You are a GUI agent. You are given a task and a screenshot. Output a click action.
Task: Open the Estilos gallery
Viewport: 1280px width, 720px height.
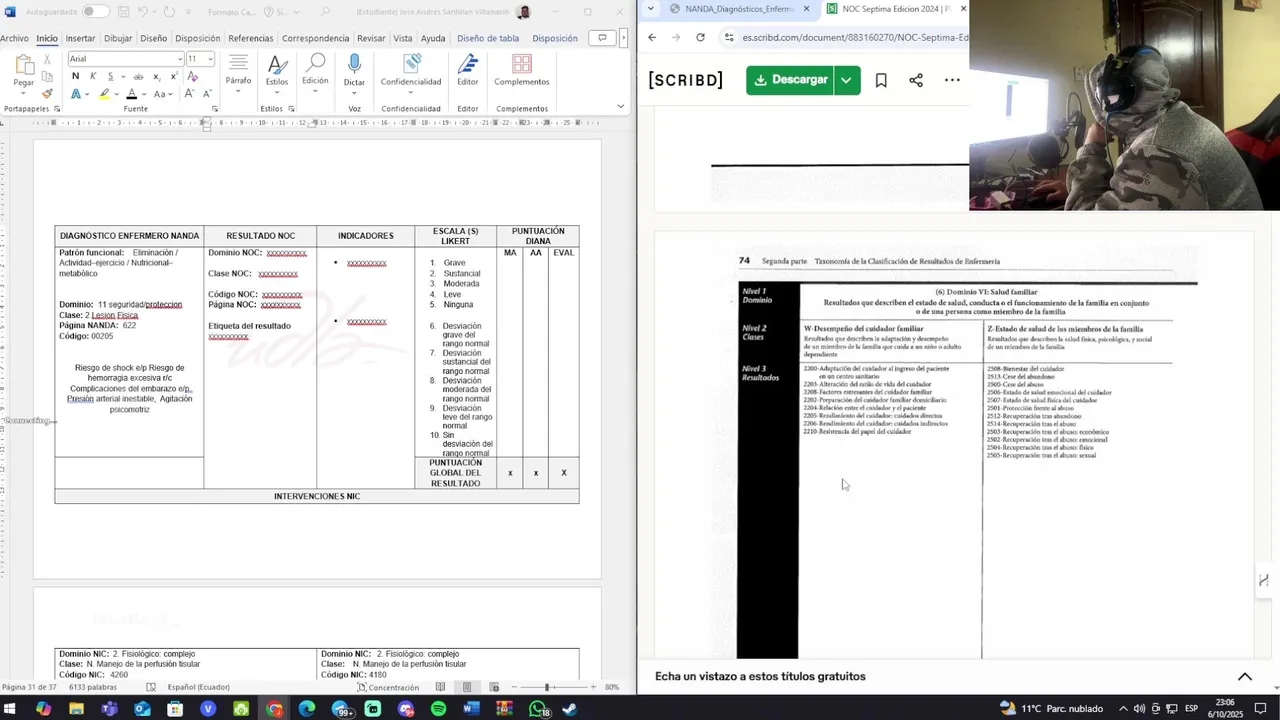277,72
